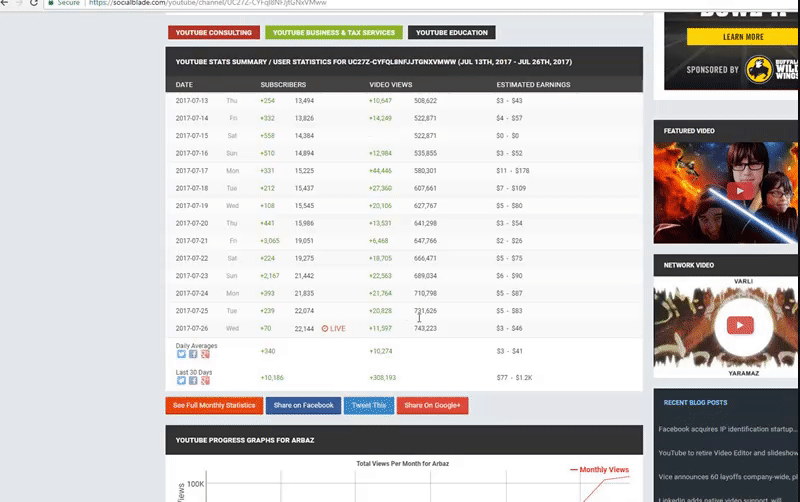Open YouTube to retire Video Editor blog post

(728, 453)
